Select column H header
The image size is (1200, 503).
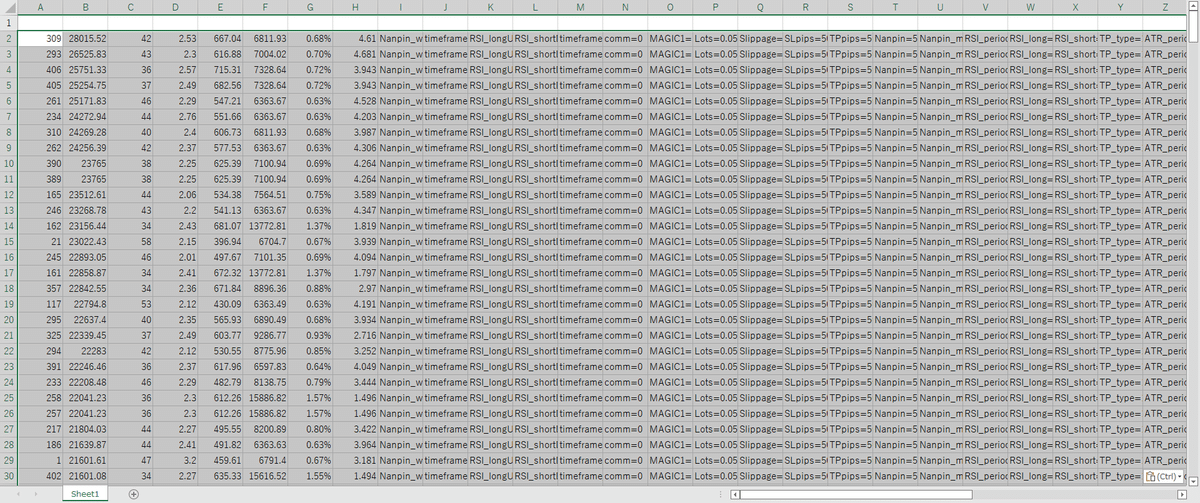[355, 7]
